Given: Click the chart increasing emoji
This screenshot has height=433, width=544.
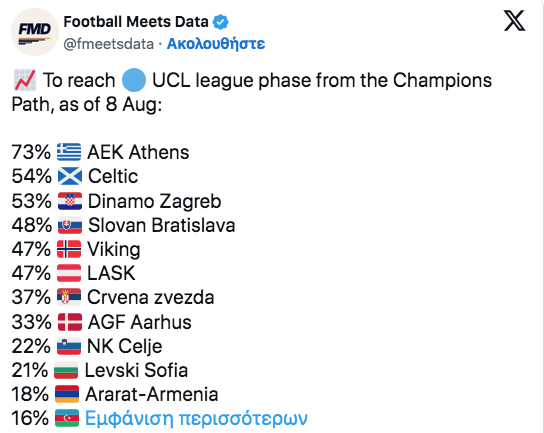Looking at the screenshot, I should [x=25, y=80].
